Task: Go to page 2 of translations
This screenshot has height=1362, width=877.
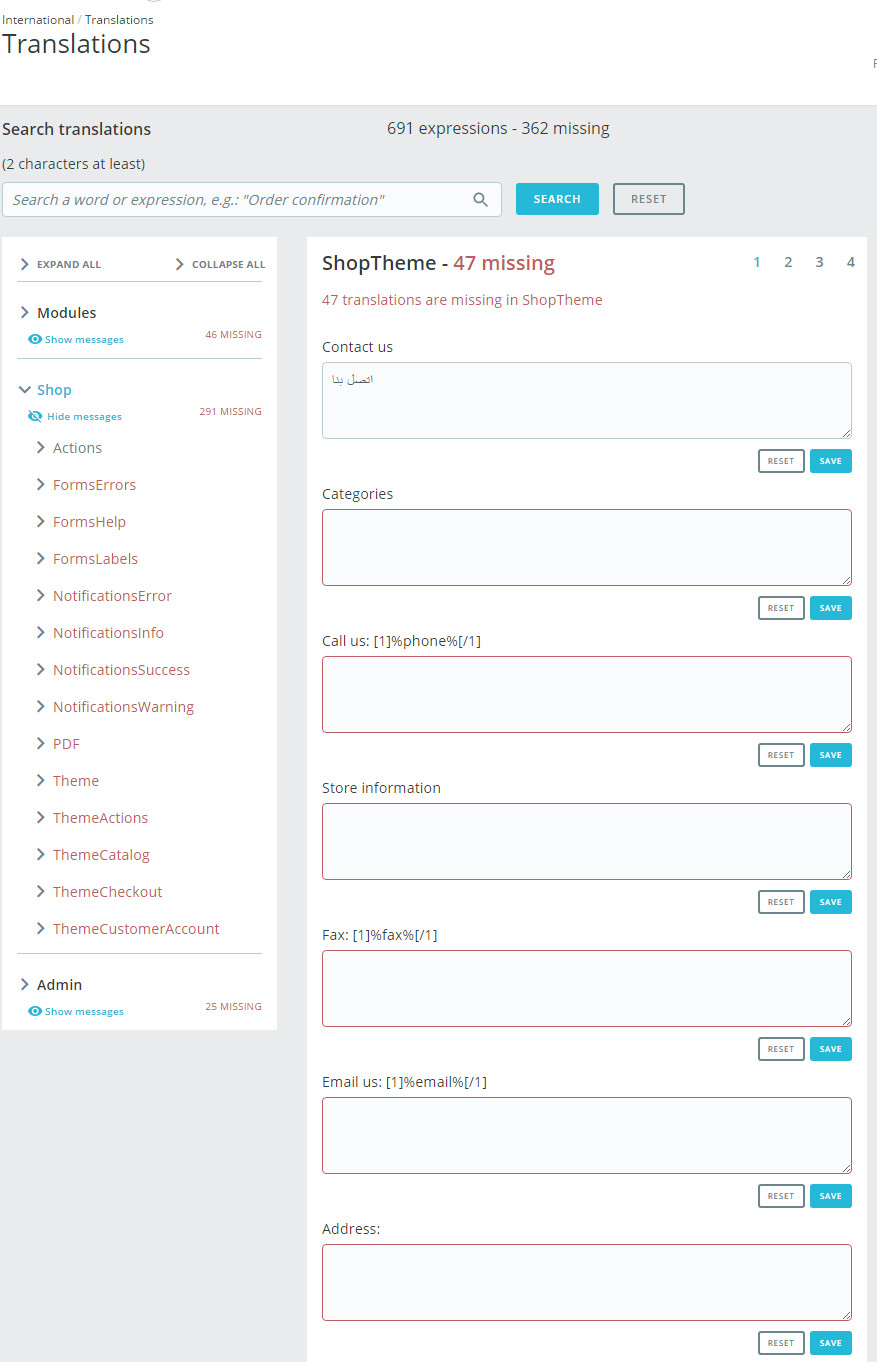Action: point(788,263)
